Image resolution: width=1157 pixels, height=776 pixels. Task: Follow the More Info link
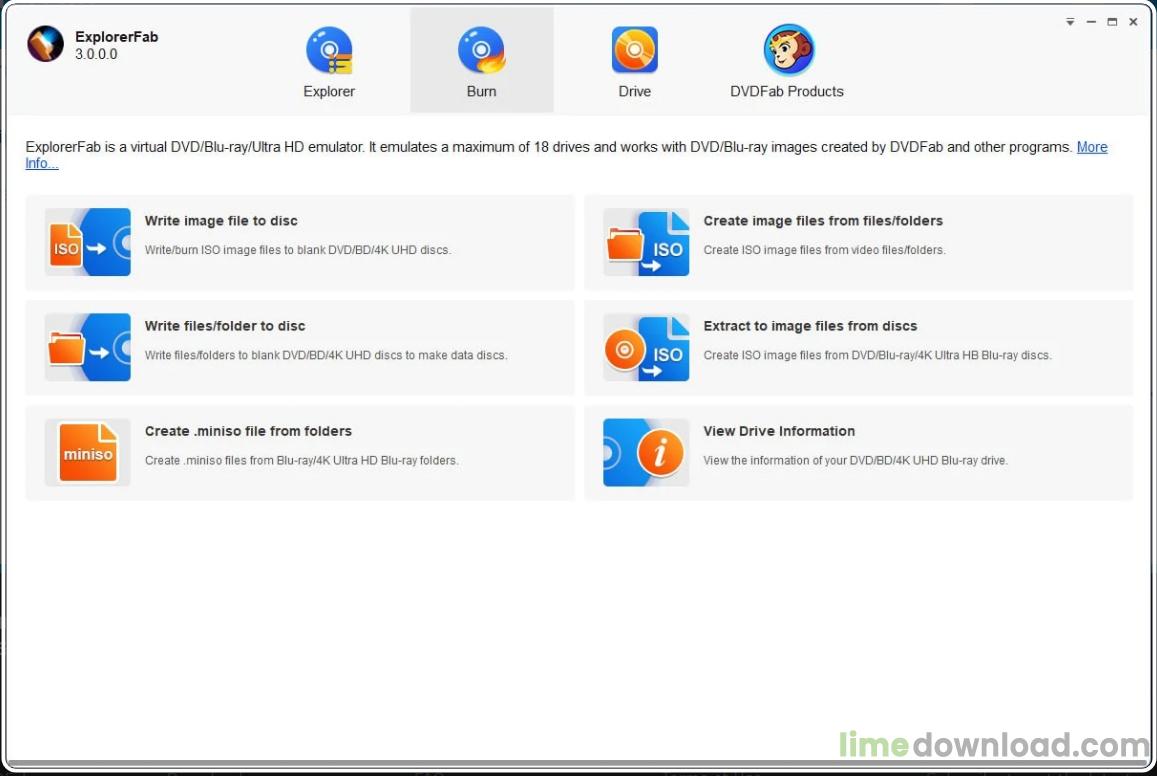(1092, 147)
